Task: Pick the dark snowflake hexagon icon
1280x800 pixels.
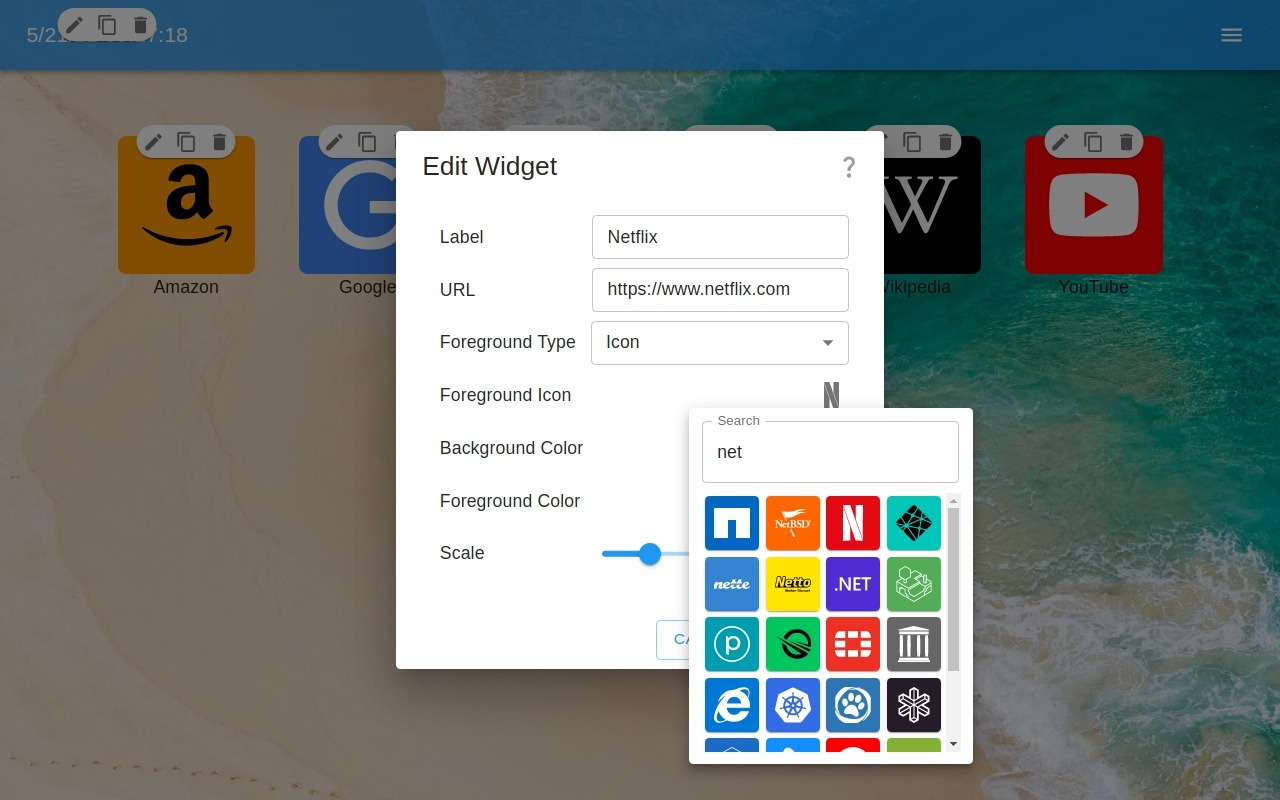Action: click(914, 705)
